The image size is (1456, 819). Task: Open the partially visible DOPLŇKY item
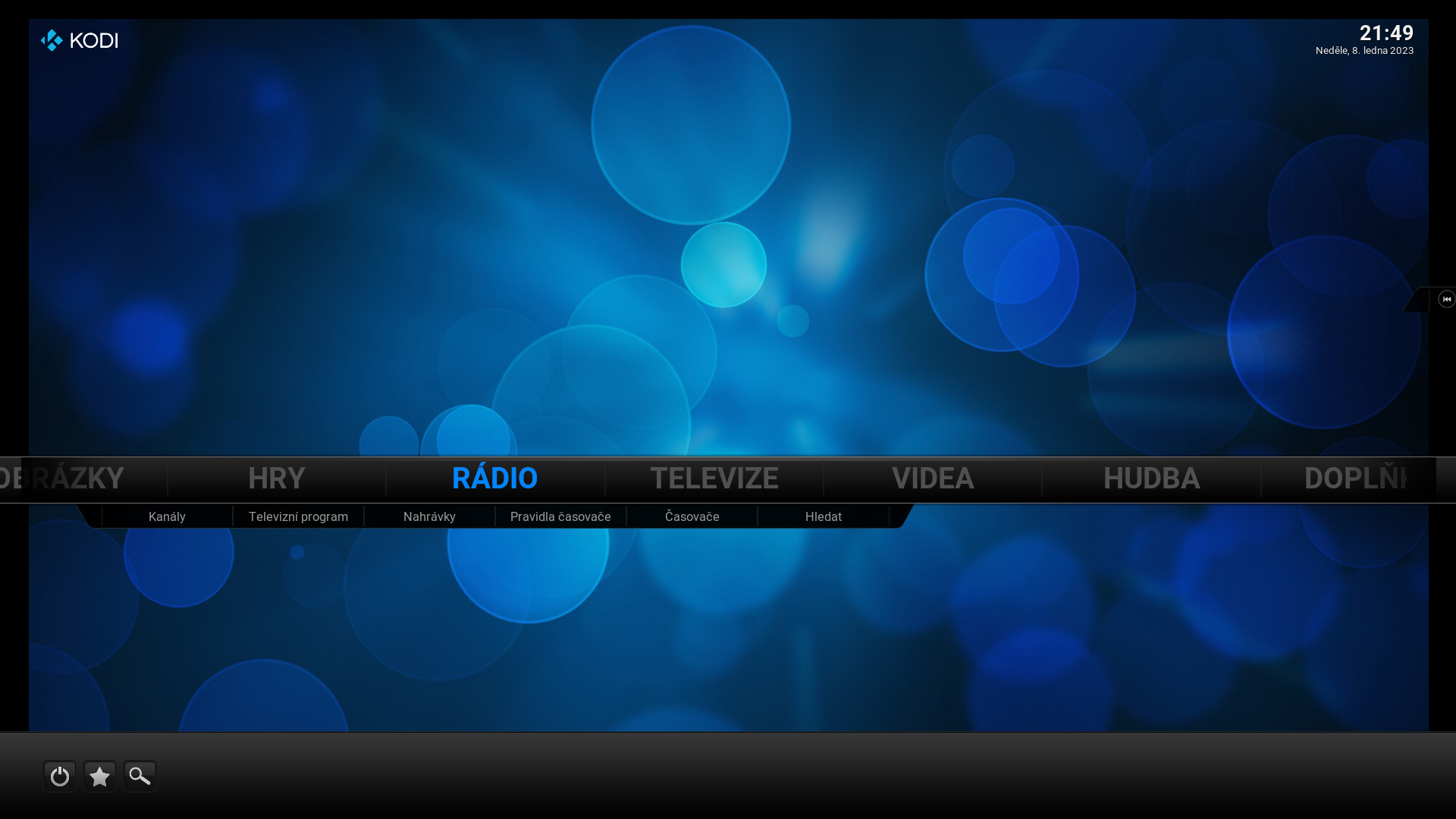1354,479
